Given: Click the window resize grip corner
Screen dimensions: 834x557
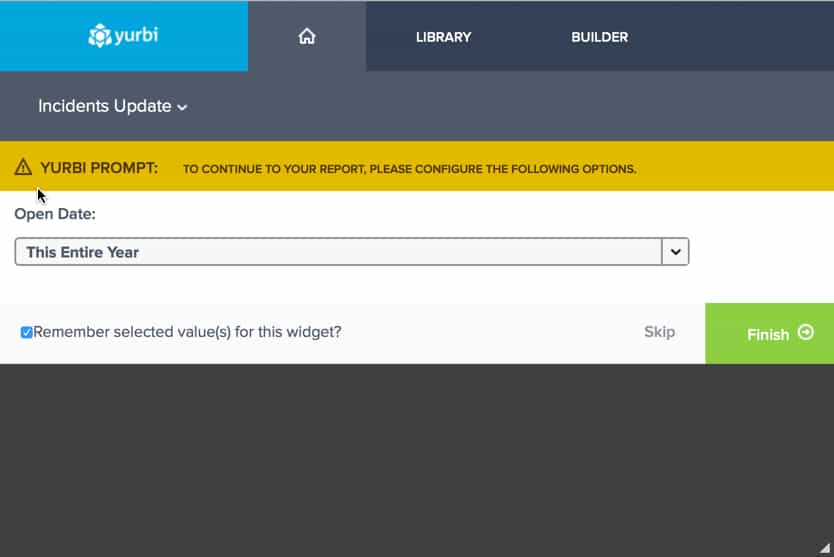Looking at the screenshot, I should [824, 548].
